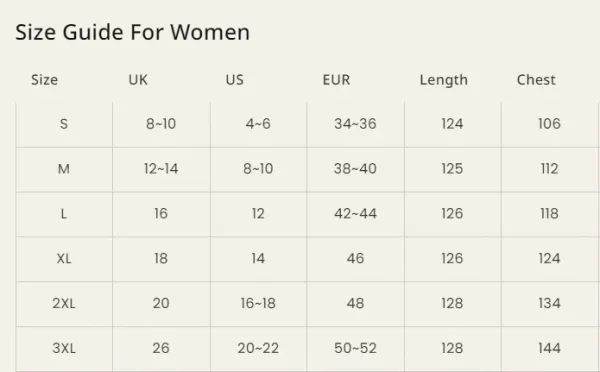Select UK value 12~14 cell
The image size is (600, 372).
[x=161, y=169]
